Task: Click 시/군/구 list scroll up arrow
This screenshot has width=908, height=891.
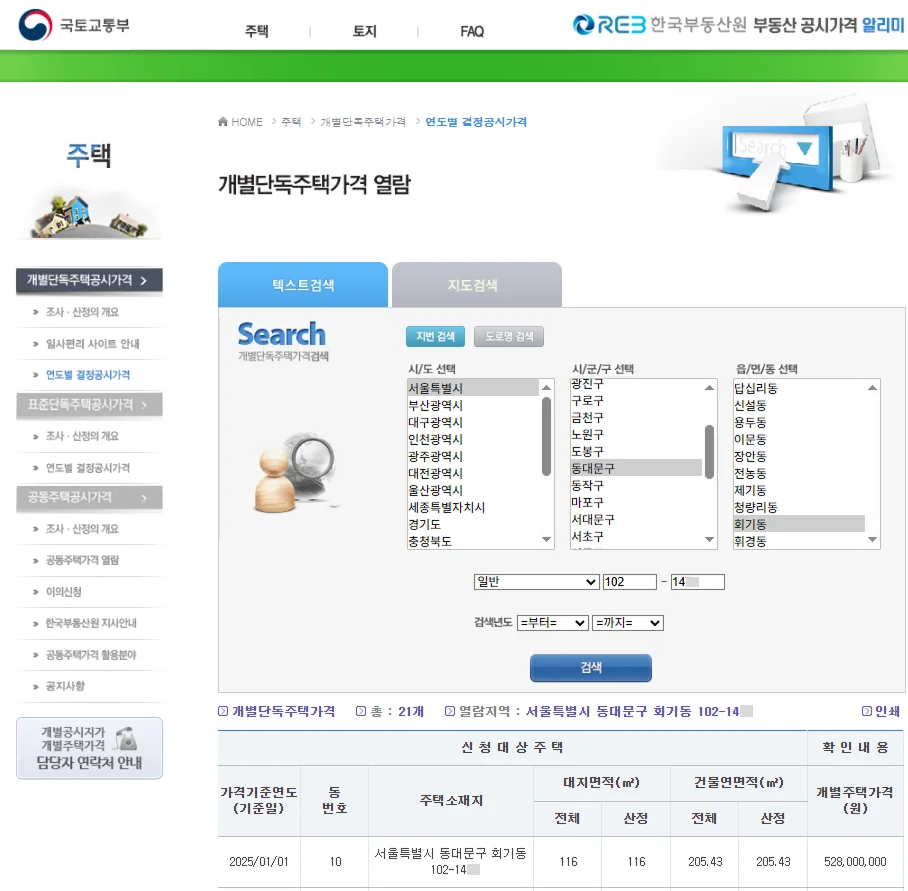Action: point(709,387)
